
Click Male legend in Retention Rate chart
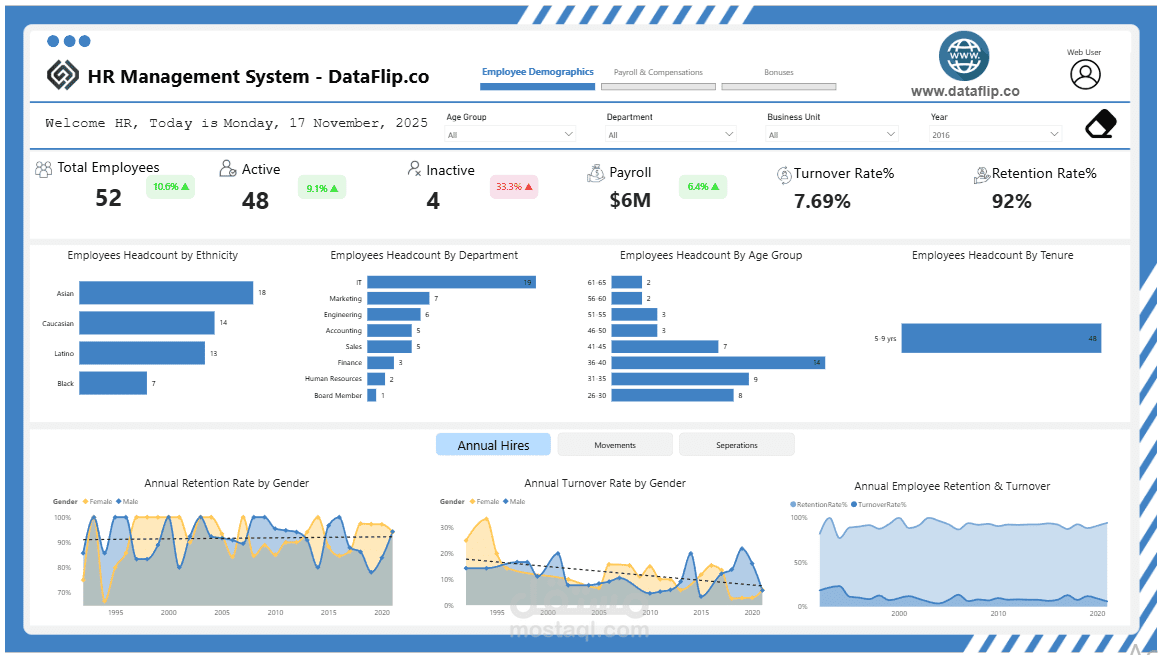click(127, 501)
